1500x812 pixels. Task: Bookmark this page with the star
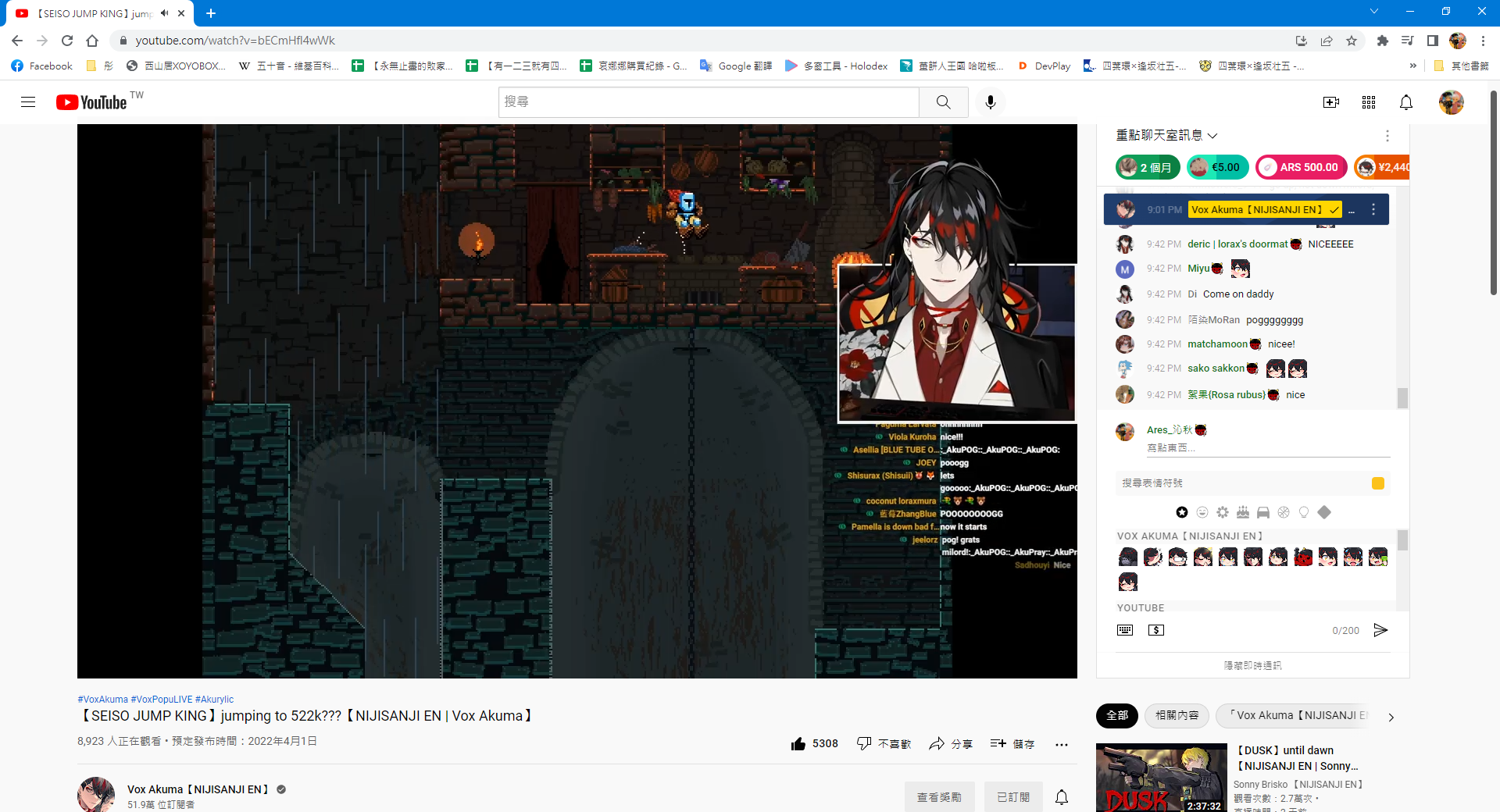tap(1352, 41)
